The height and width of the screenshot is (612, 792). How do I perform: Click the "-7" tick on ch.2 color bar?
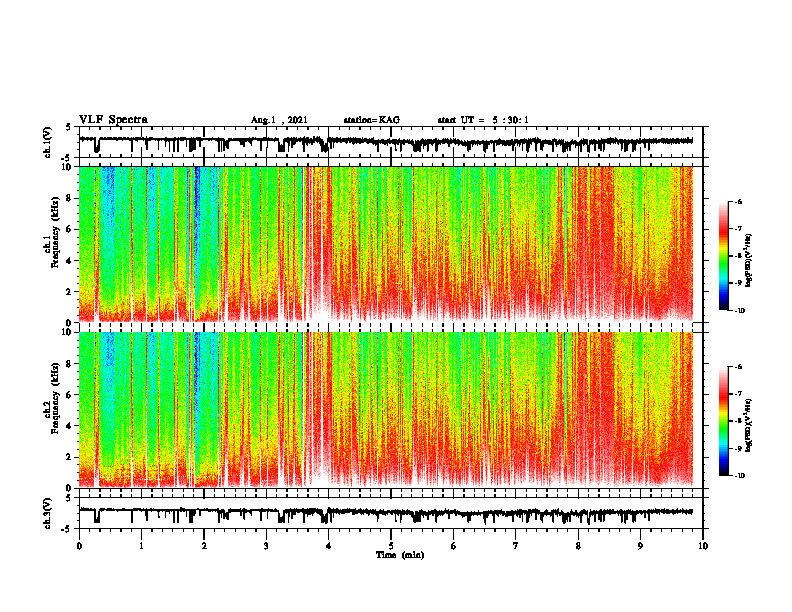[x=738, y=394]
